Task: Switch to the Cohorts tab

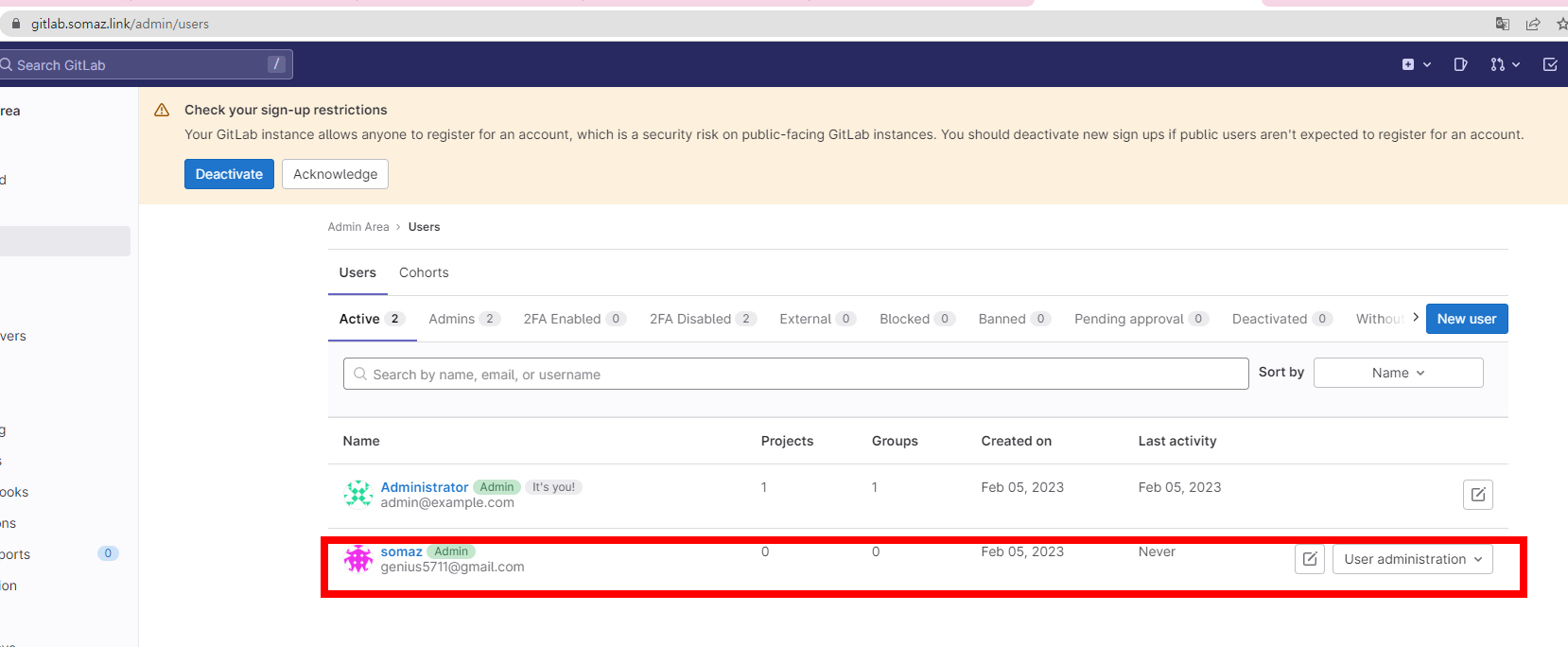Action: (424, 272)
